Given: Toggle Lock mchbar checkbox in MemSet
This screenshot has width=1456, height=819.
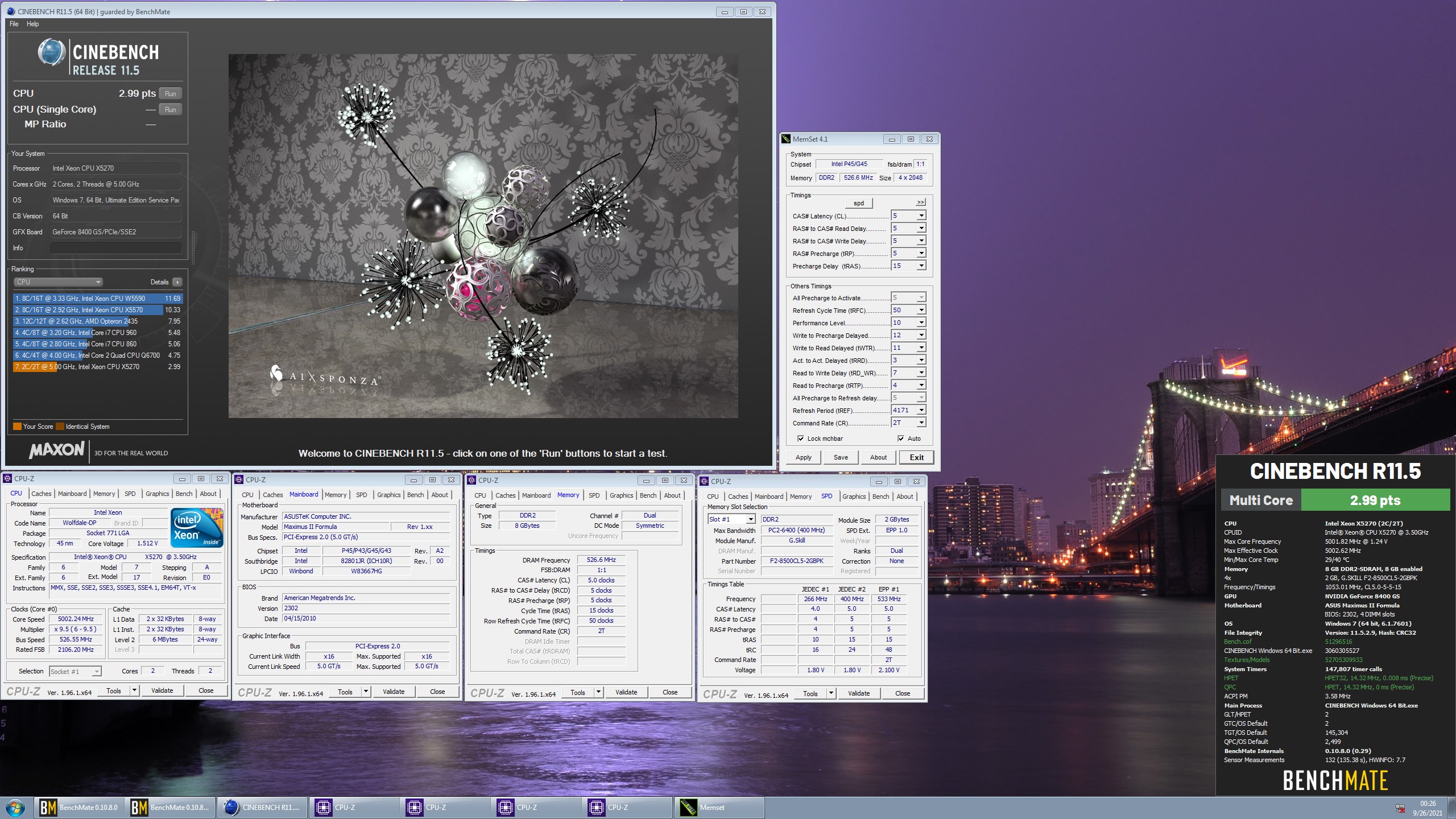Looking at the screenshot, I should [x=801, y=439].
